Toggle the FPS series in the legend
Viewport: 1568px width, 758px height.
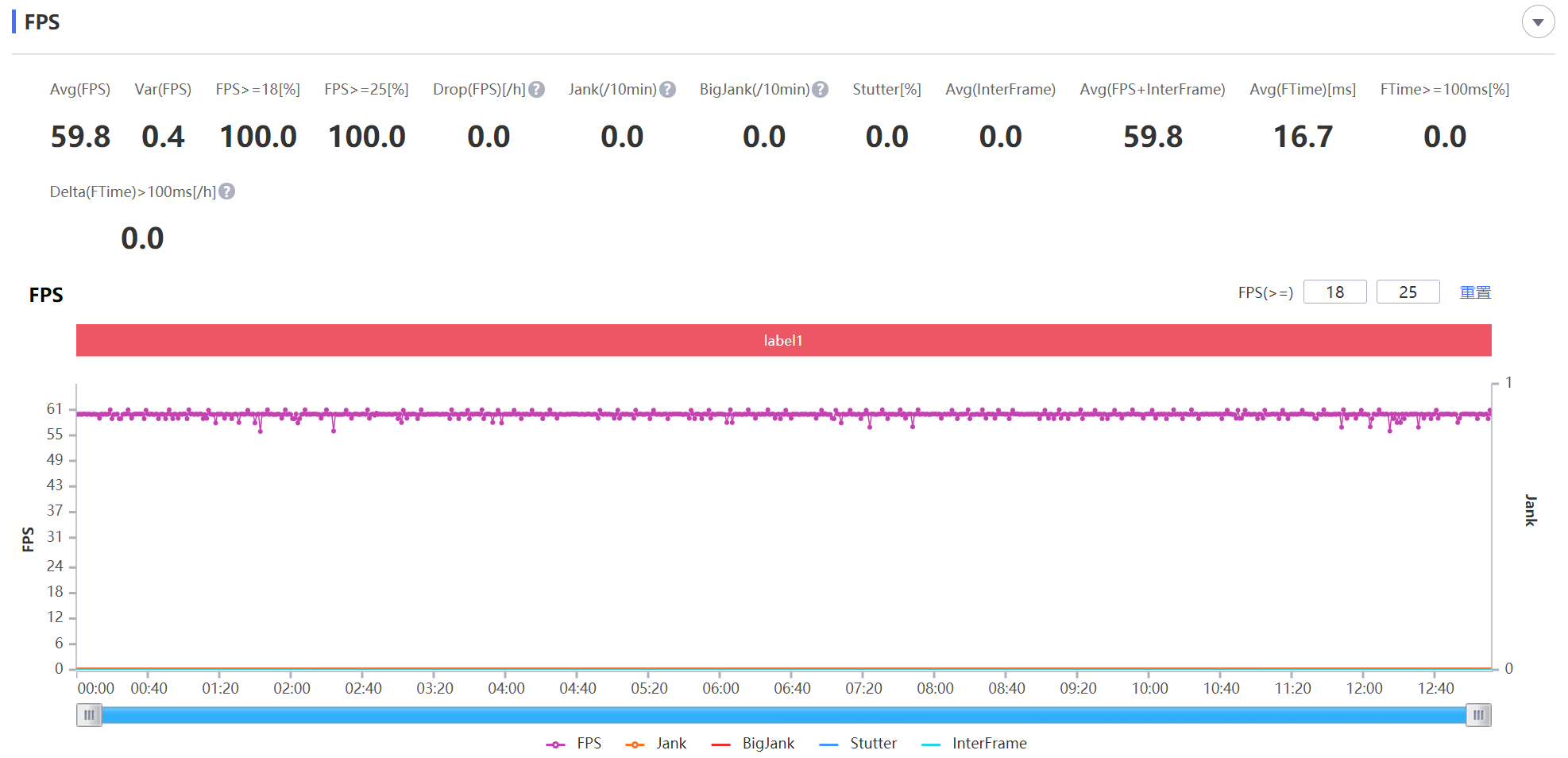[574, 744]
